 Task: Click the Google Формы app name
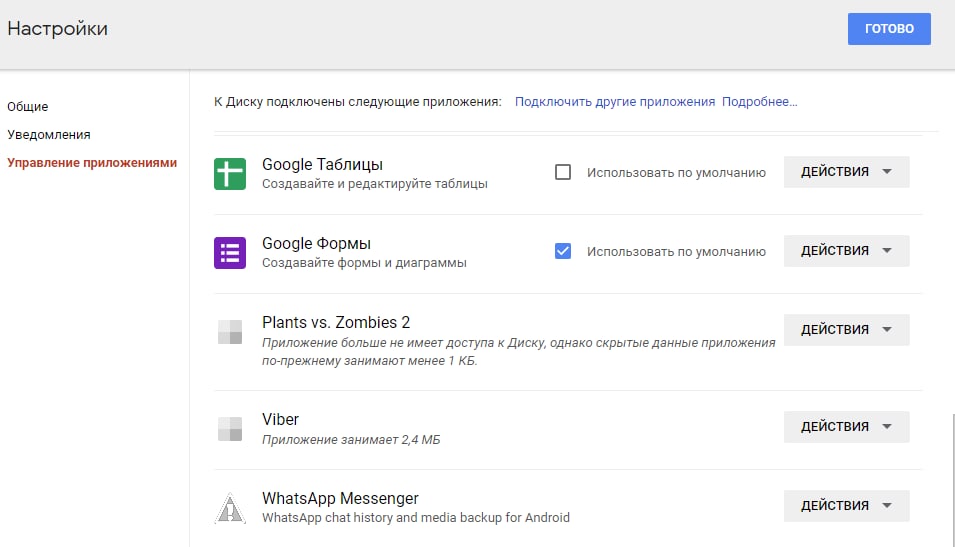(x=316, y=244)
